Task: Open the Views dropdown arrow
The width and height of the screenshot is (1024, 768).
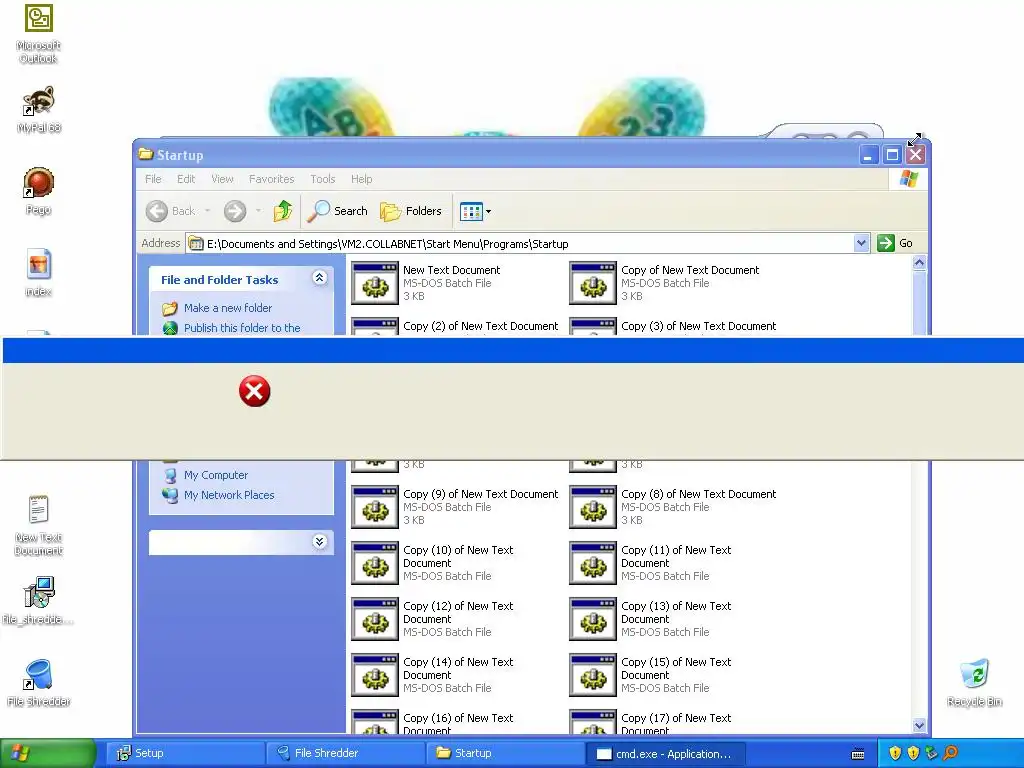Action: click(x=488, y=212)
